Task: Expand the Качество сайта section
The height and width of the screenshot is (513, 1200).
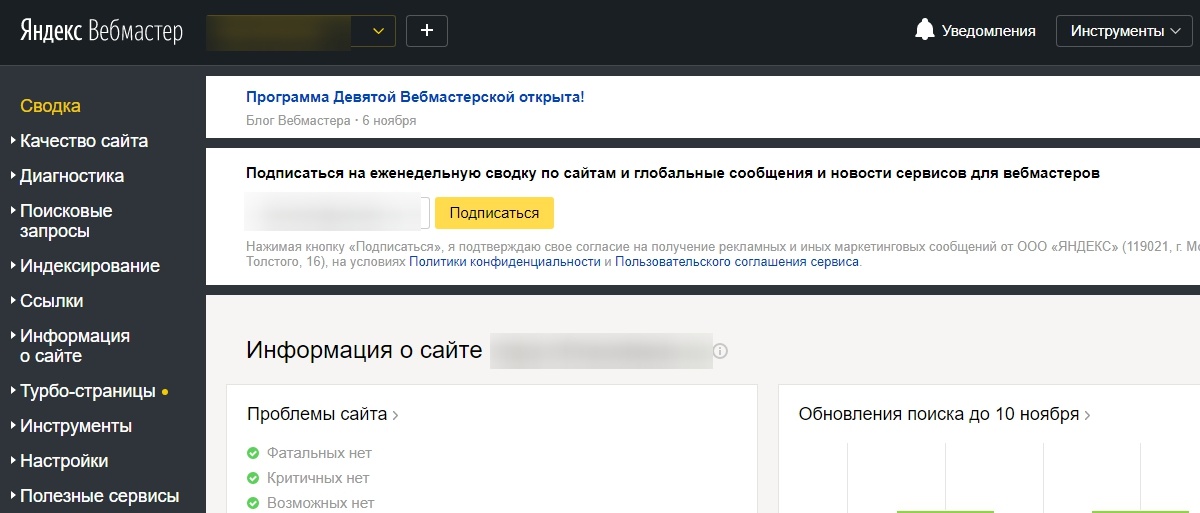Action: coord(84,141)
